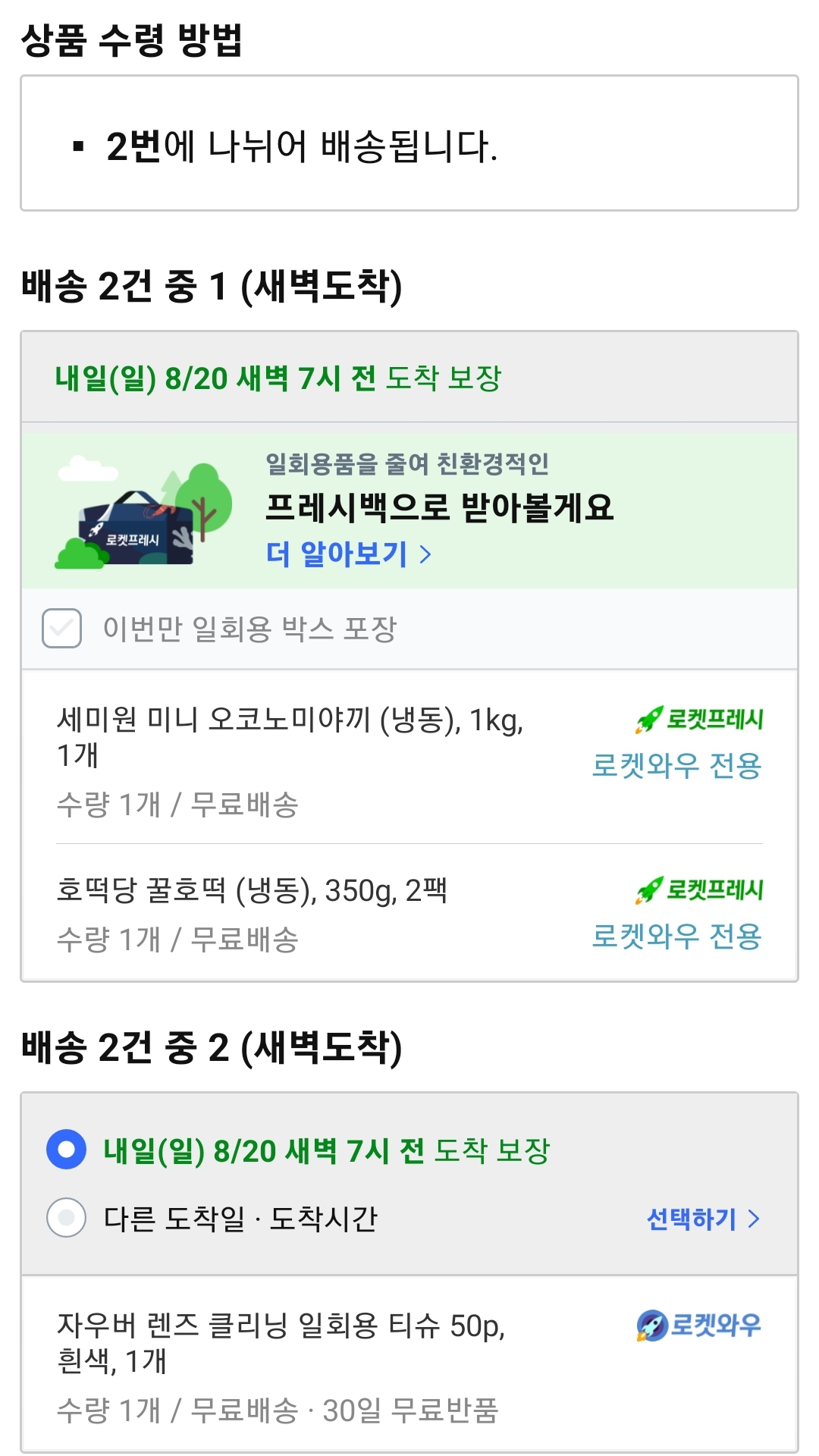Open 더 알아보기 fresh bag link

(x=337, y=554)
